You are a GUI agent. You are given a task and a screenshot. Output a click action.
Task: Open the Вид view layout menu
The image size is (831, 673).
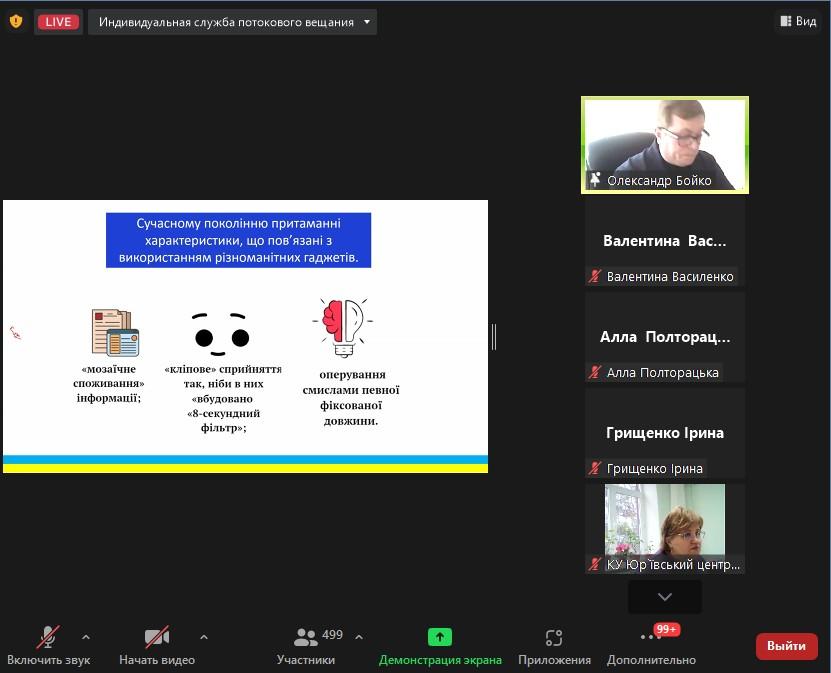[797, 22]
